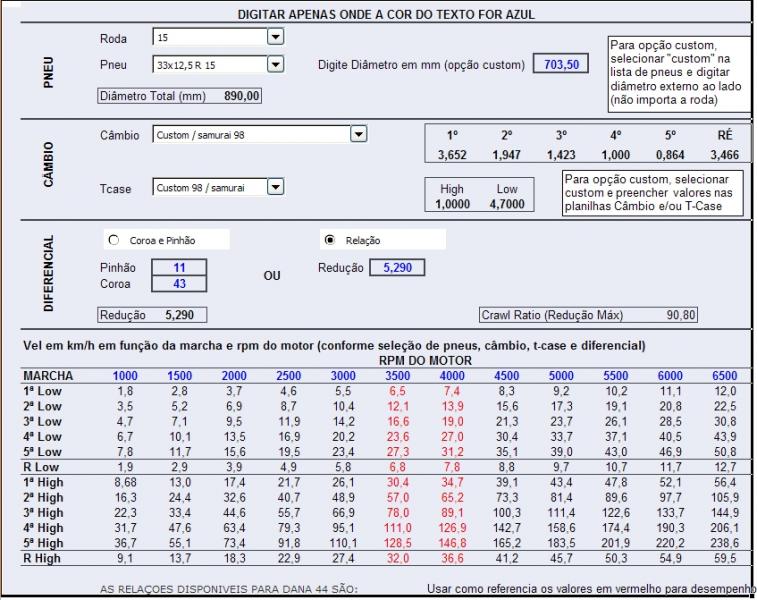
Task: Click the 4ª High speed 111,0 in red
Action: [398, 528]
